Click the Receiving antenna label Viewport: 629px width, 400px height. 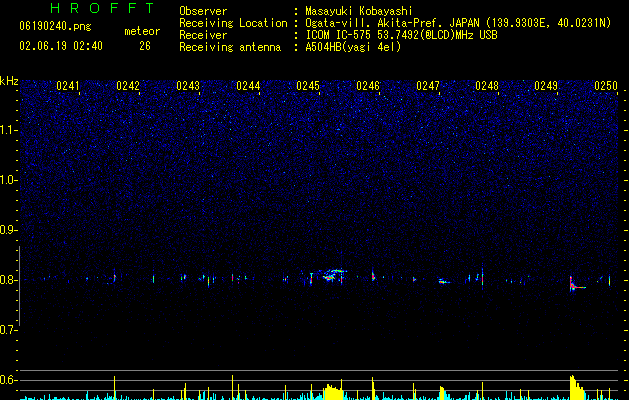click(x=230, y=47)
